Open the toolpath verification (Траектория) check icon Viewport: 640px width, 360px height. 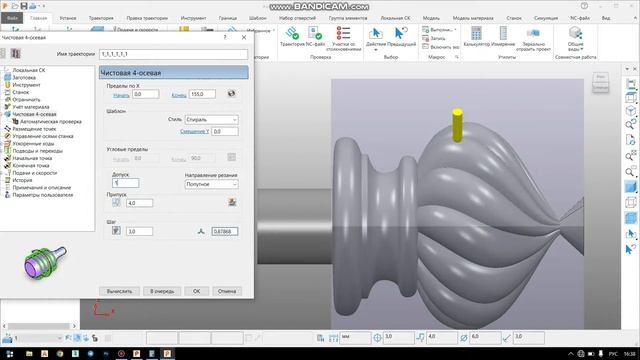[292, 33]
